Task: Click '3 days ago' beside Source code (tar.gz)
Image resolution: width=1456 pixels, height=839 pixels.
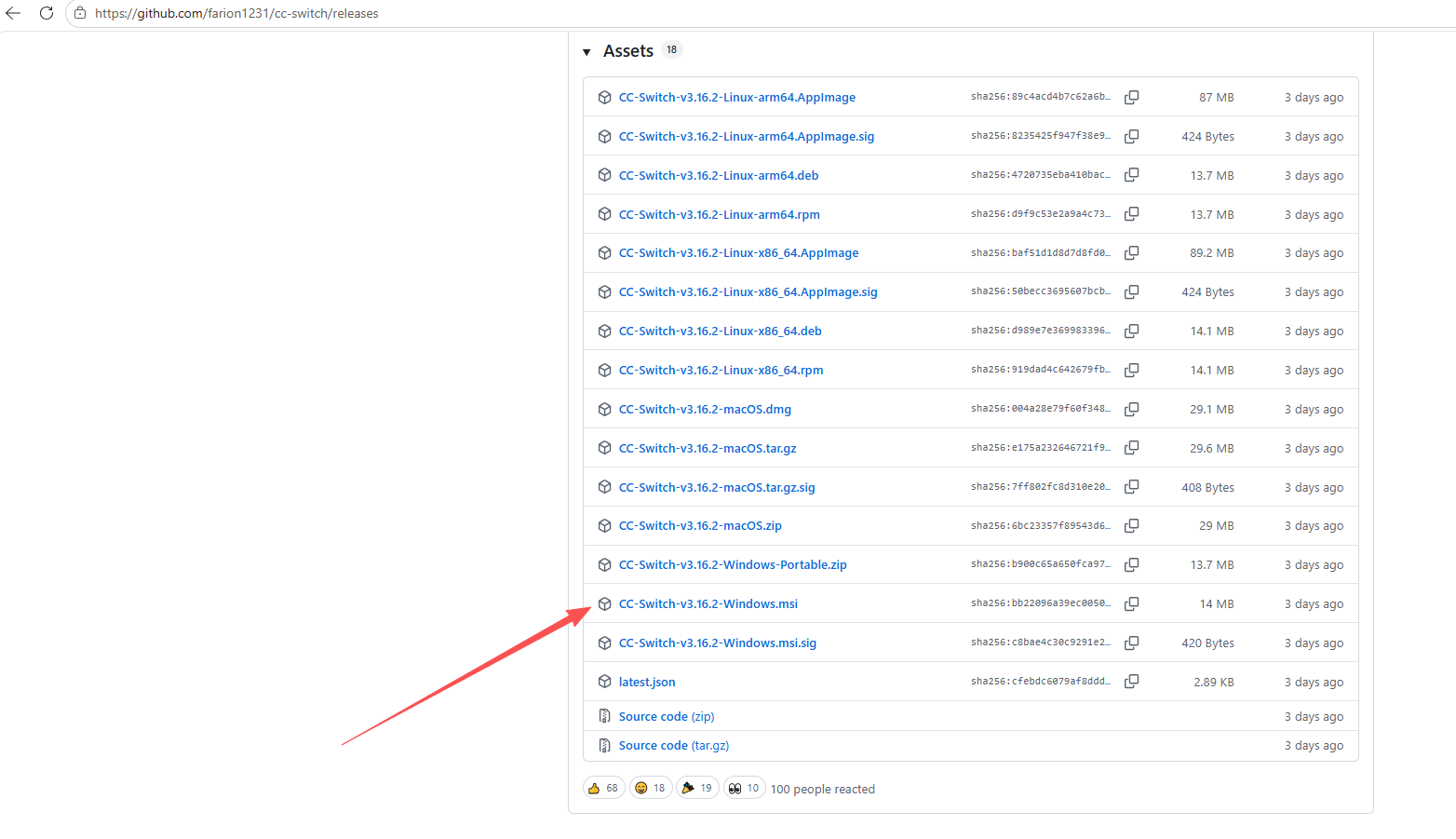Action: coord(1314,746)
